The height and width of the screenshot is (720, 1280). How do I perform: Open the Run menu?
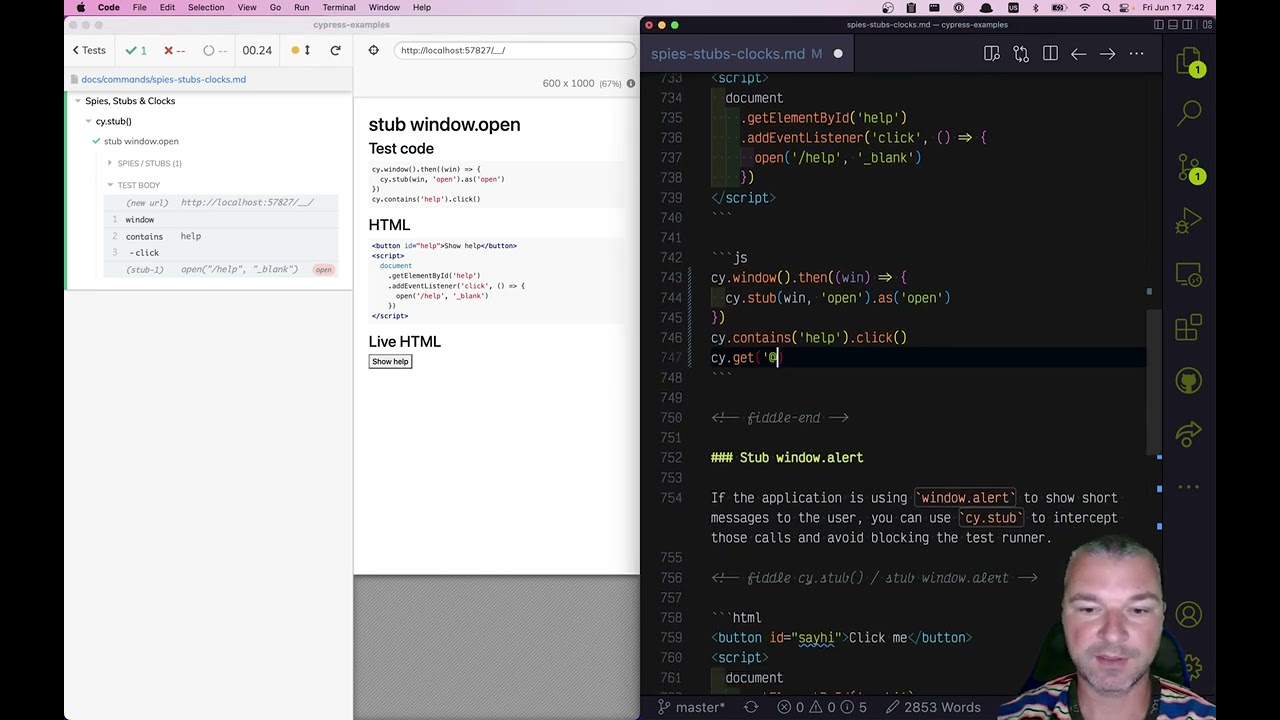(x=301, y=8)
